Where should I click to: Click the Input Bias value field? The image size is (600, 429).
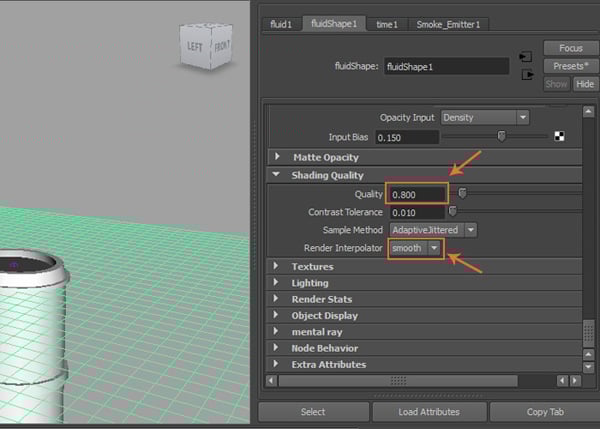click(407, 137)
